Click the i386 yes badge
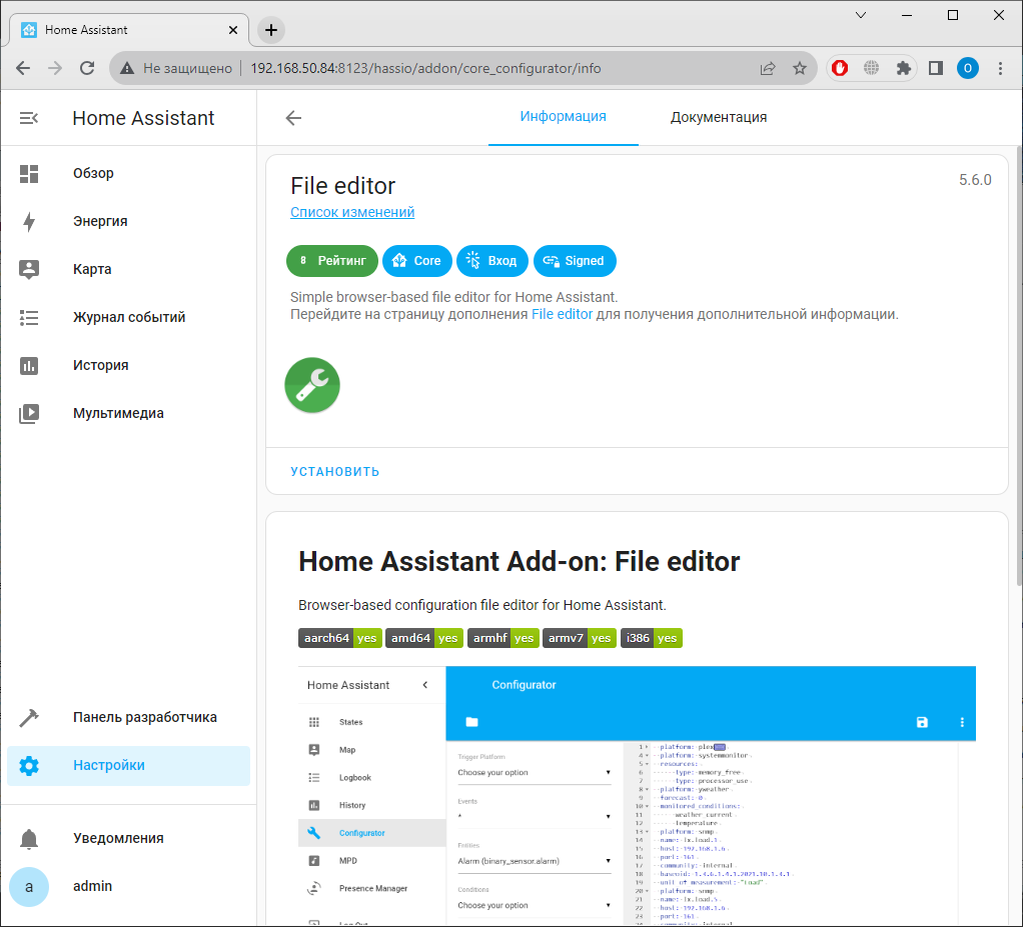Image resolution: width=1023 pixels, height=927 pixels. tap(651, 638)
